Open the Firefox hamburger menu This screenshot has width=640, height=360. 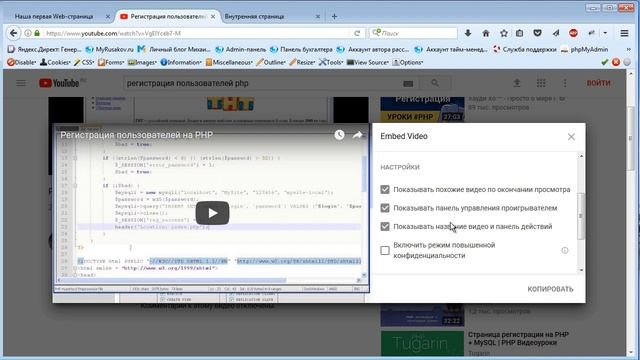[624, 33]
